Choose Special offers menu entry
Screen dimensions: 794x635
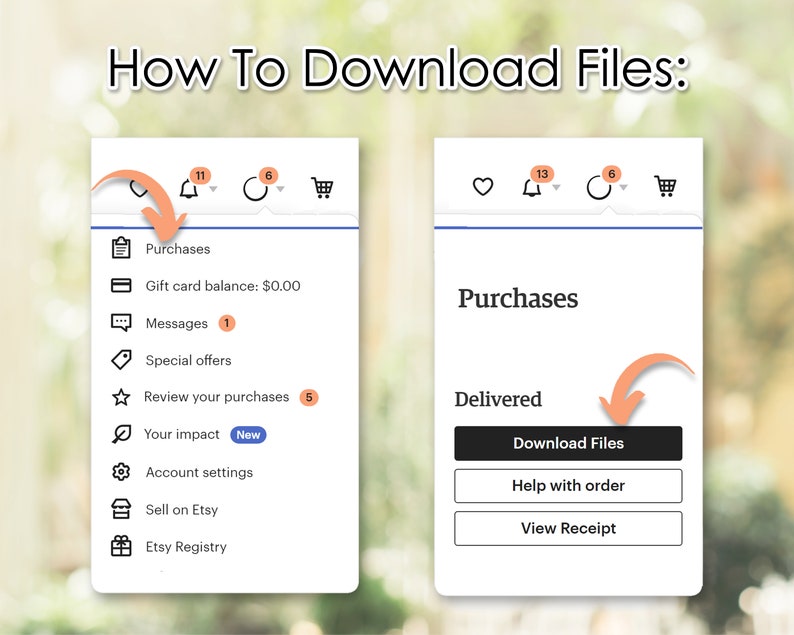pos(188,360)
